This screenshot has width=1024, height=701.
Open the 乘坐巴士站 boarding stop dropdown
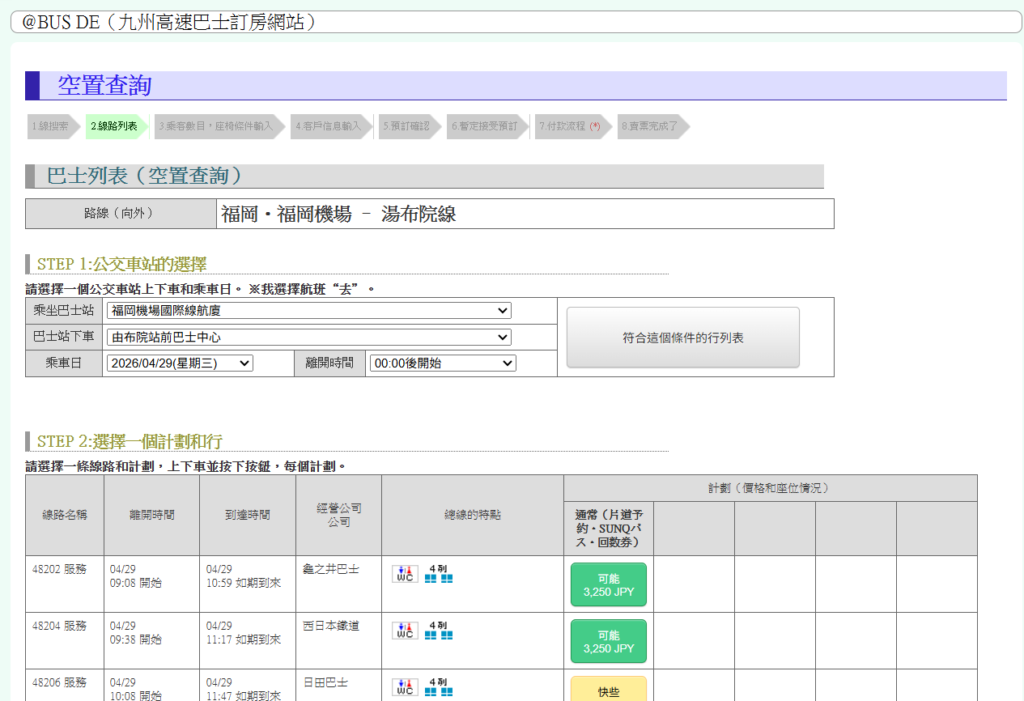point(308,311)
